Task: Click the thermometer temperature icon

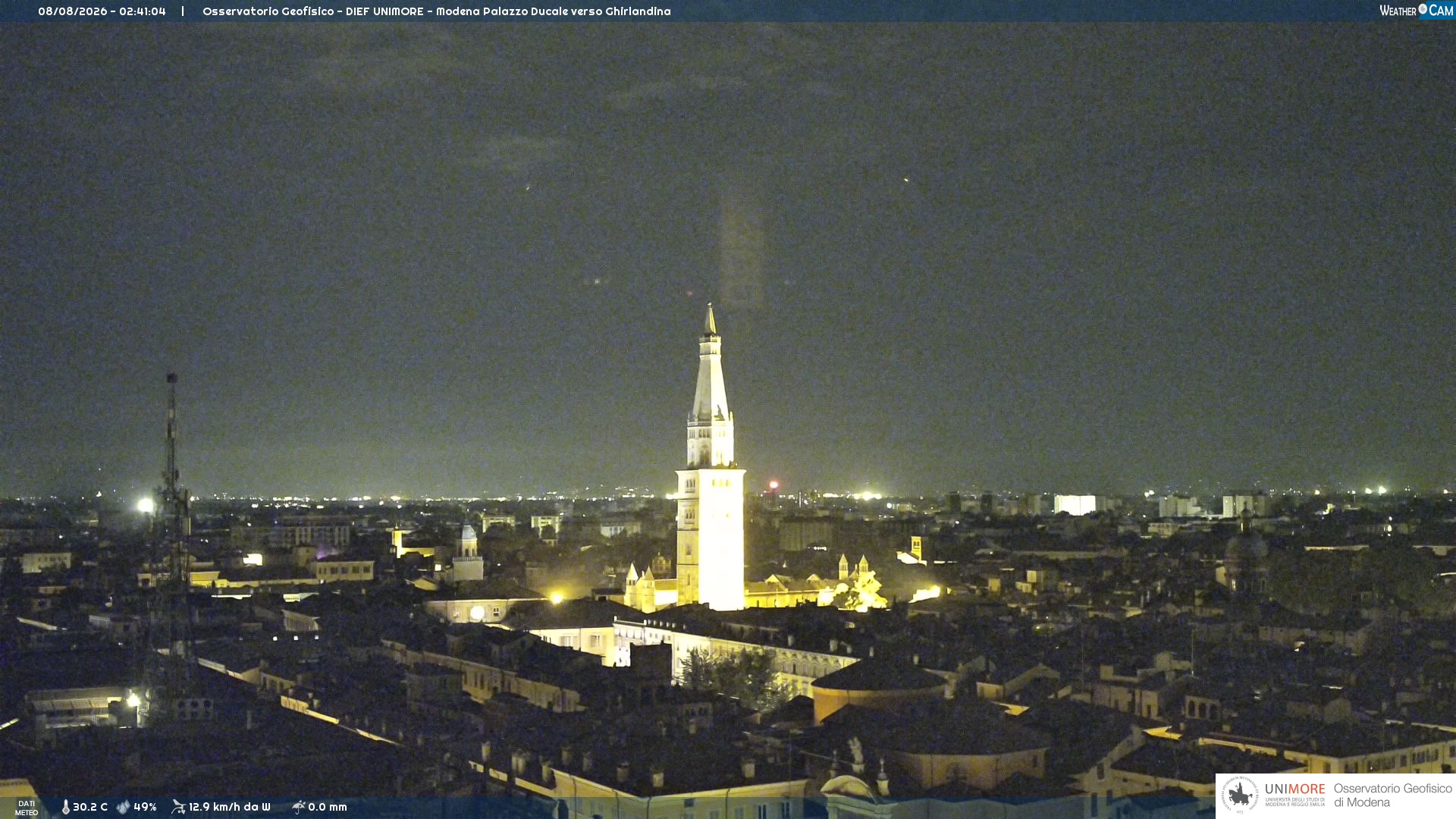Action: (x=65, y=807)
